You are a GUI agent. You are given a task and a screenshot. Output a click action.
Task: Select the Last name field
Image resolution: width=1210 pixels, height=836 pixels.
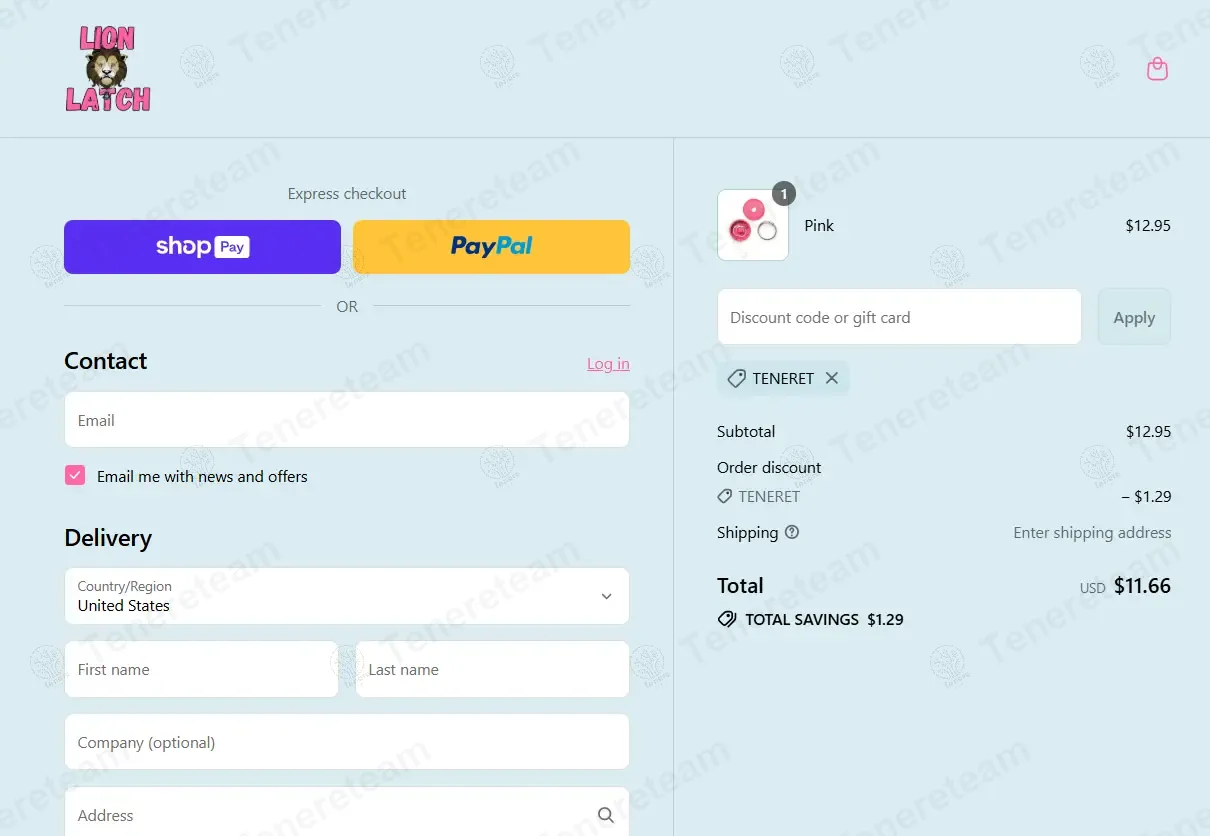tap(492, 669)
